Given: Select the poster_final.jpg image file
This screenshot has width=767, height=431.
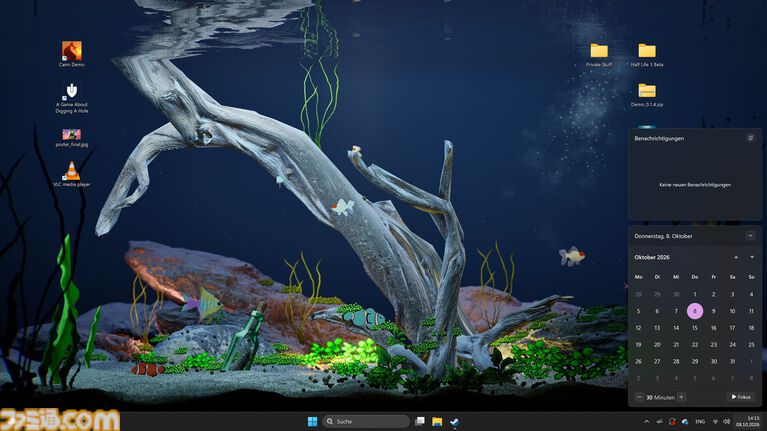Looking at the screenshot, I should pos(71,137).
